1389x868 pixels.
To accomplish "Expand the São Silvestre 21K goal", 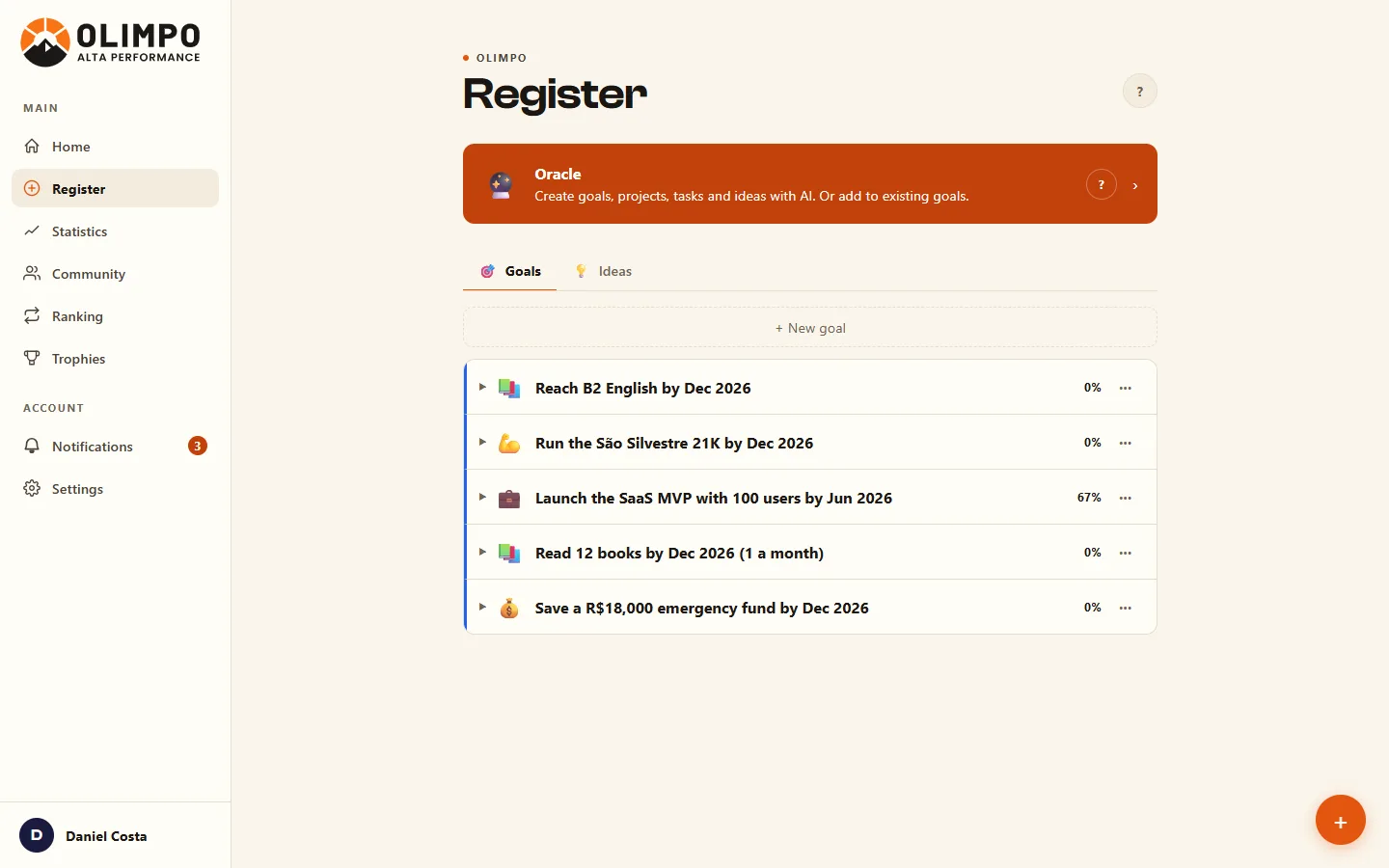I will coord(482,442).
